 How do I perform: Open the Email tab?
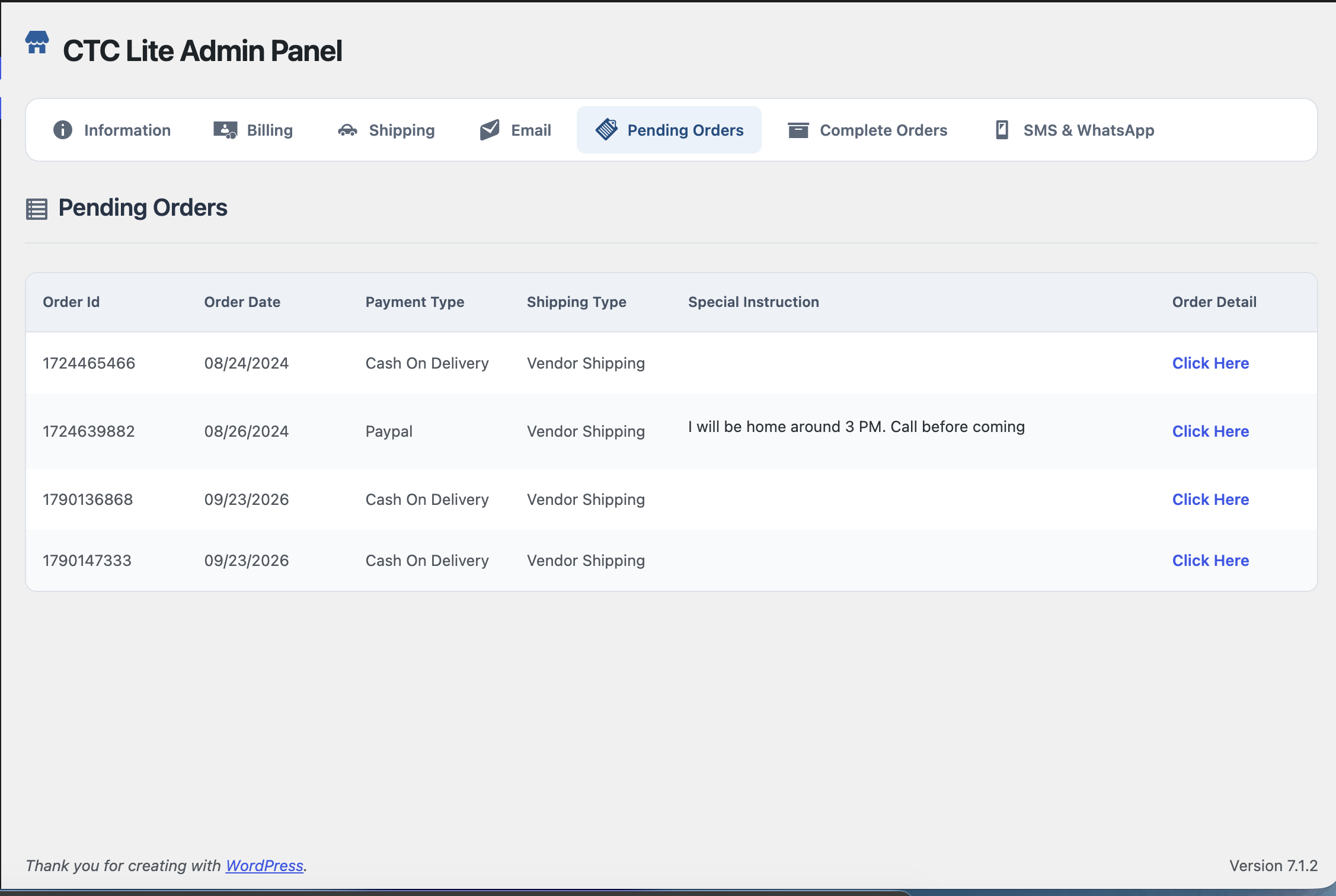[515, 130]
